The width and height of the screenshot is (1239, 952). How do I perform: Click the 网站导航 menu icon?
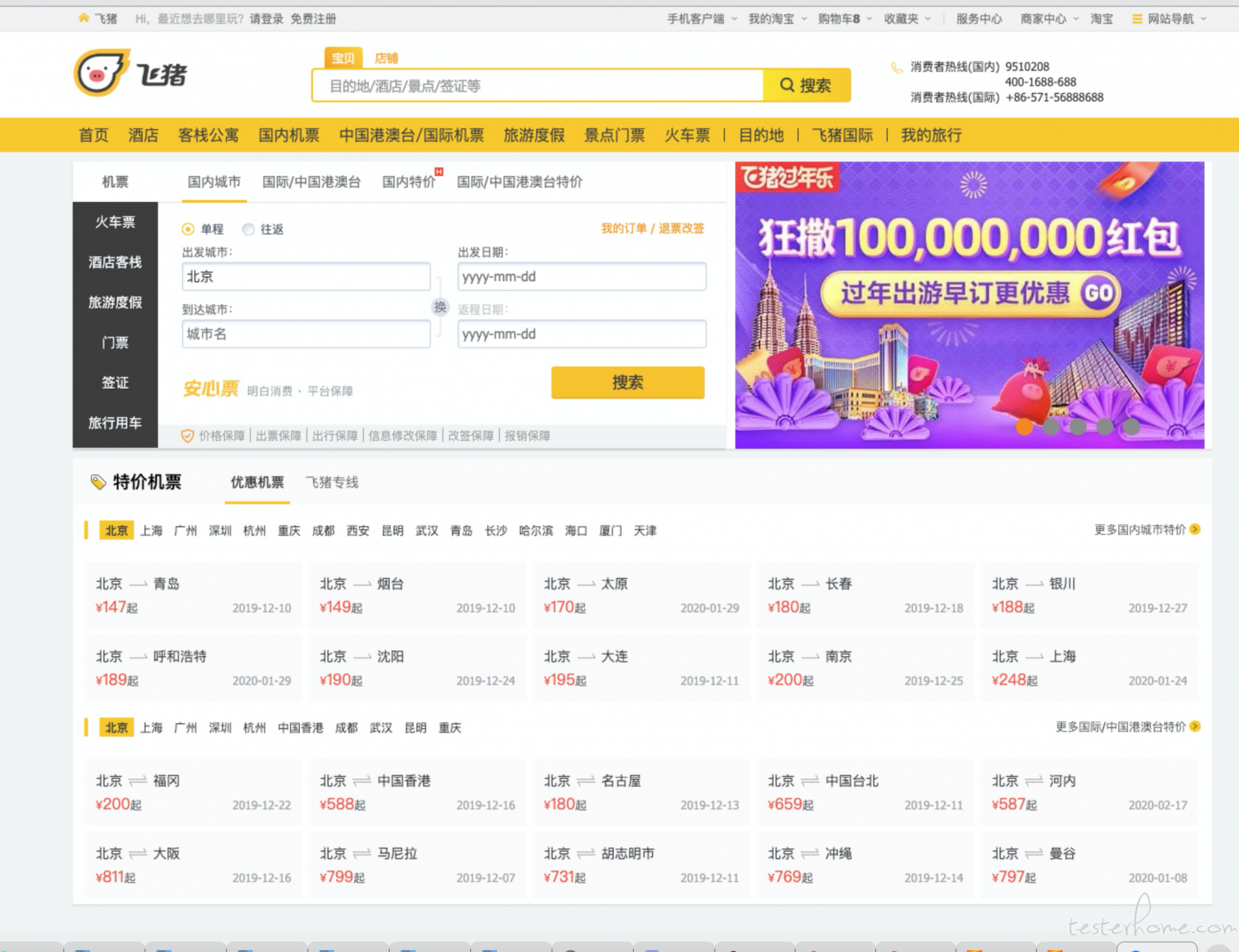point(1137,19)
